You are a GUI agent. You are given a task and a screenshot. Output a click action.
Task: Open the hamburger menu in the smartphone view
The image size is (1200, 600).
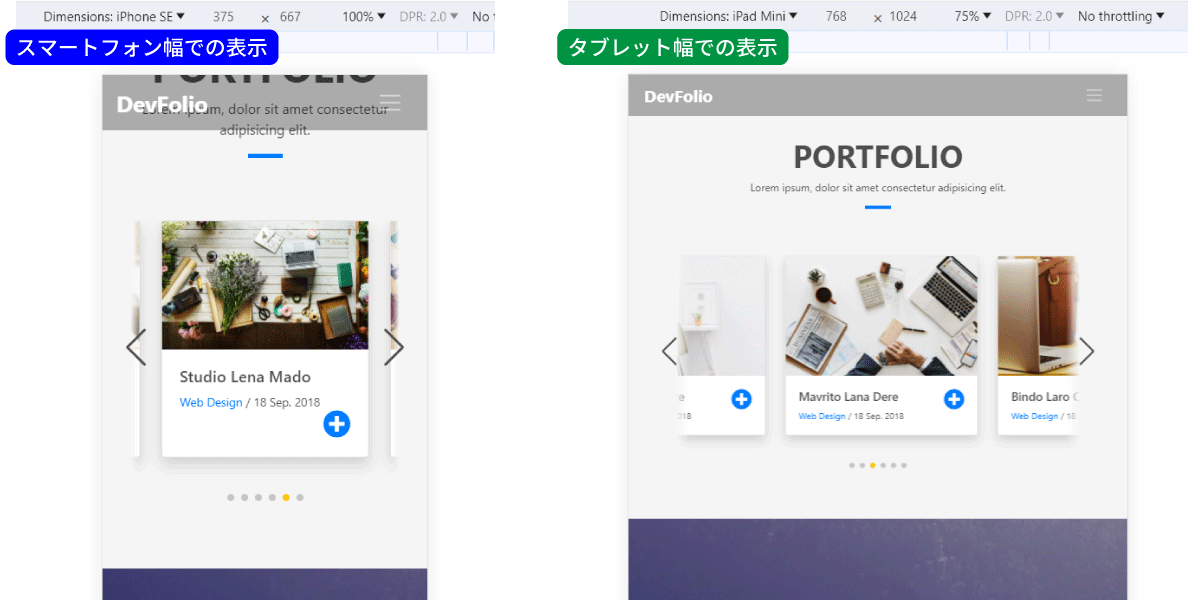pyautogui.click(x=390, y=102)
